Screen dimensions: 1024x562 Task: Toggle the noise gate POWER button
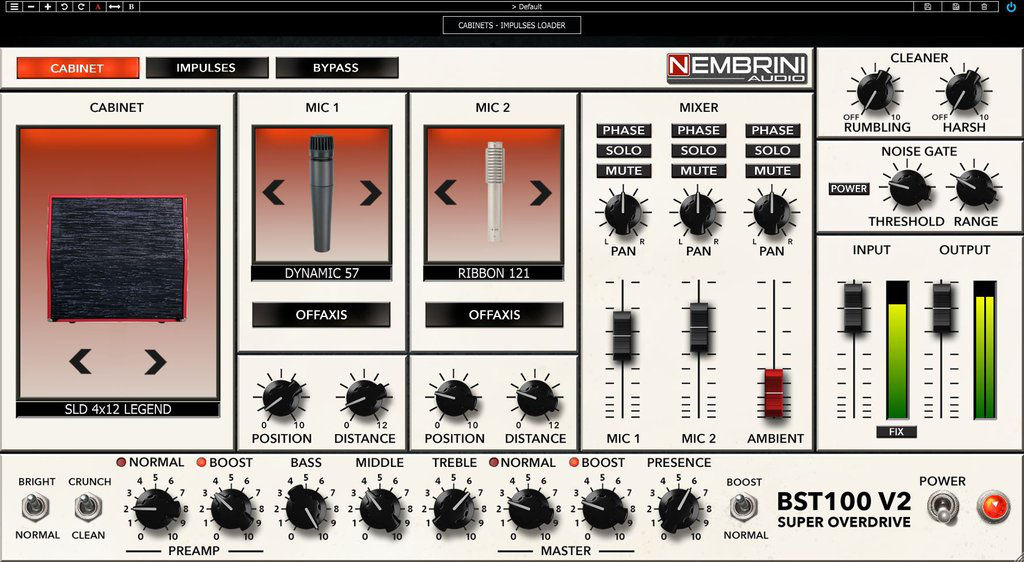point(849,189)
